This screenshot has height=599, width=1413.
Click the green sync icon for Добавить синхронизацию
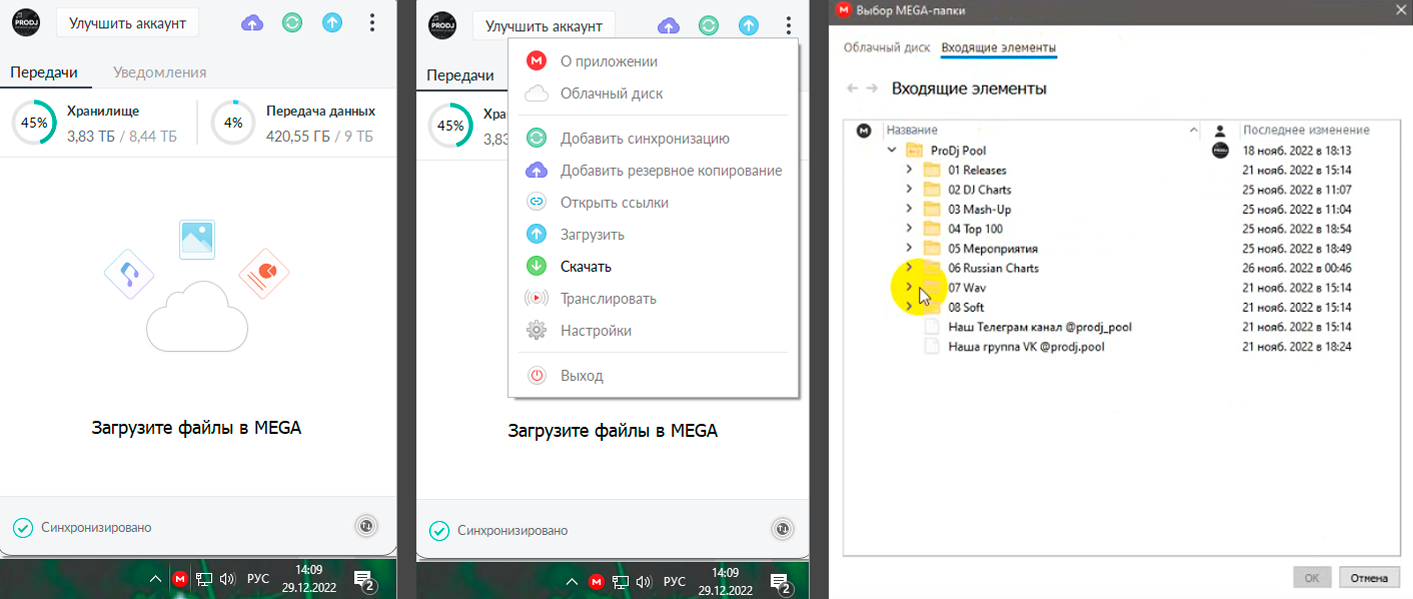537,139
